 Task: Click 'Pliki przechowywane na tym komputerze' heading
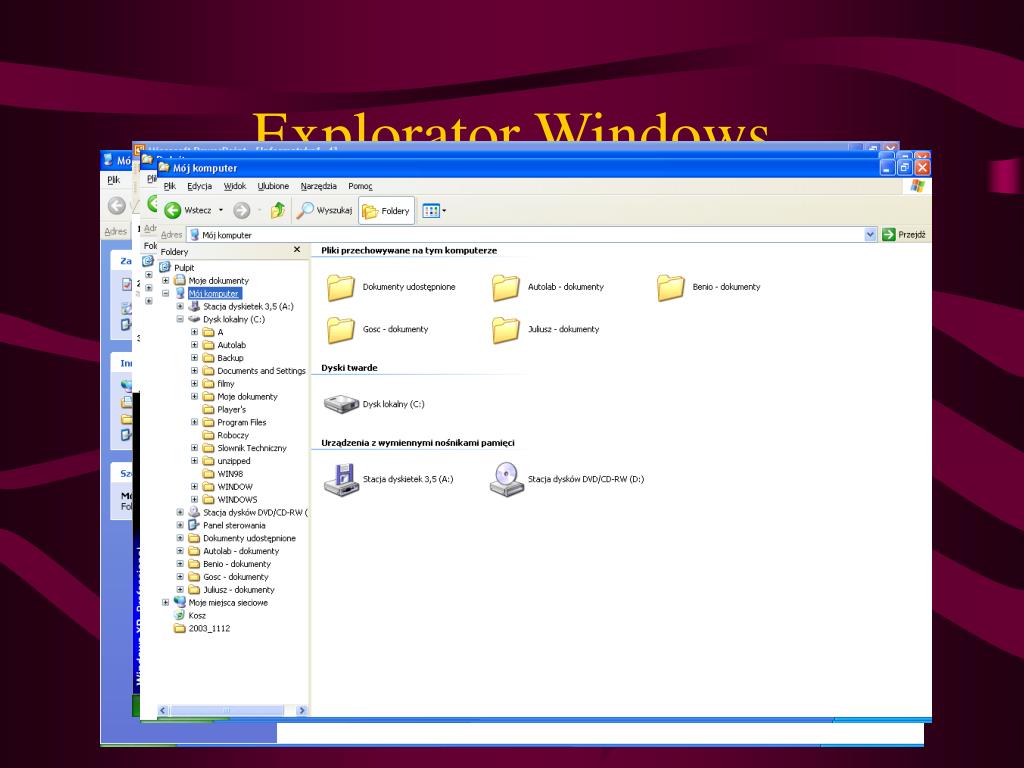point(409,251)
